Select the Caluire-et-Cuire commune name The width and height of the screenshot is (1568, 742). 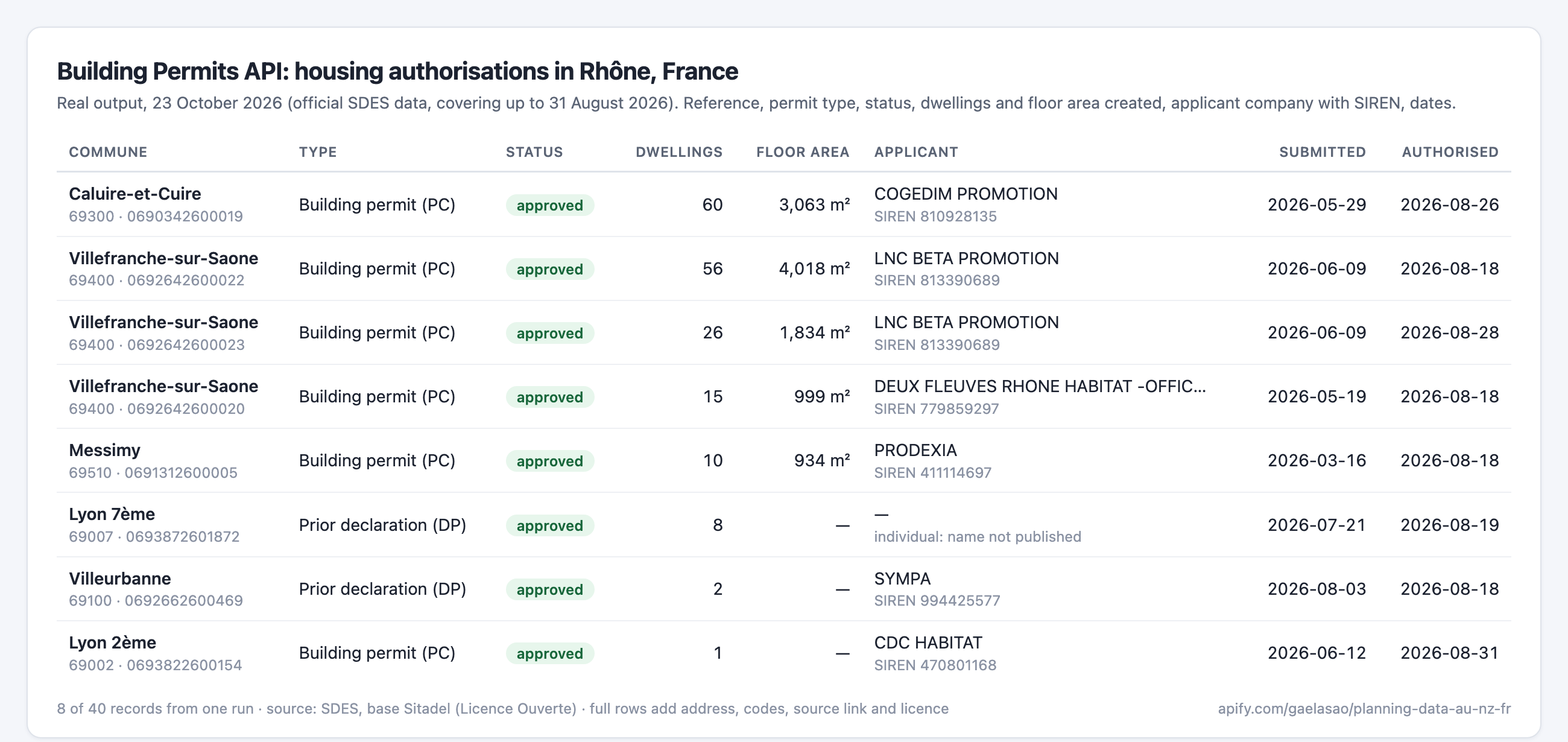[135, 194]
